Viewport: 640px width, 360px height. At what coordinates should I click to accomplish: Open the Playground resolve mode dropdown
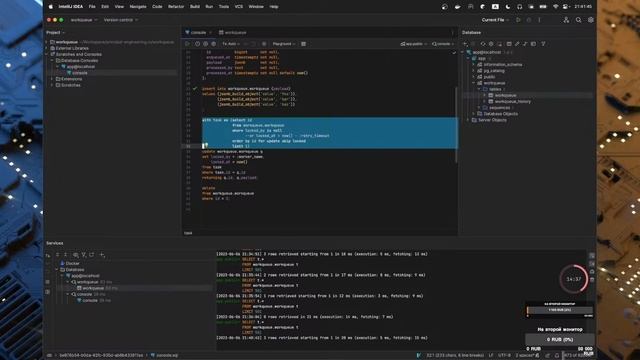click(284, 44)
